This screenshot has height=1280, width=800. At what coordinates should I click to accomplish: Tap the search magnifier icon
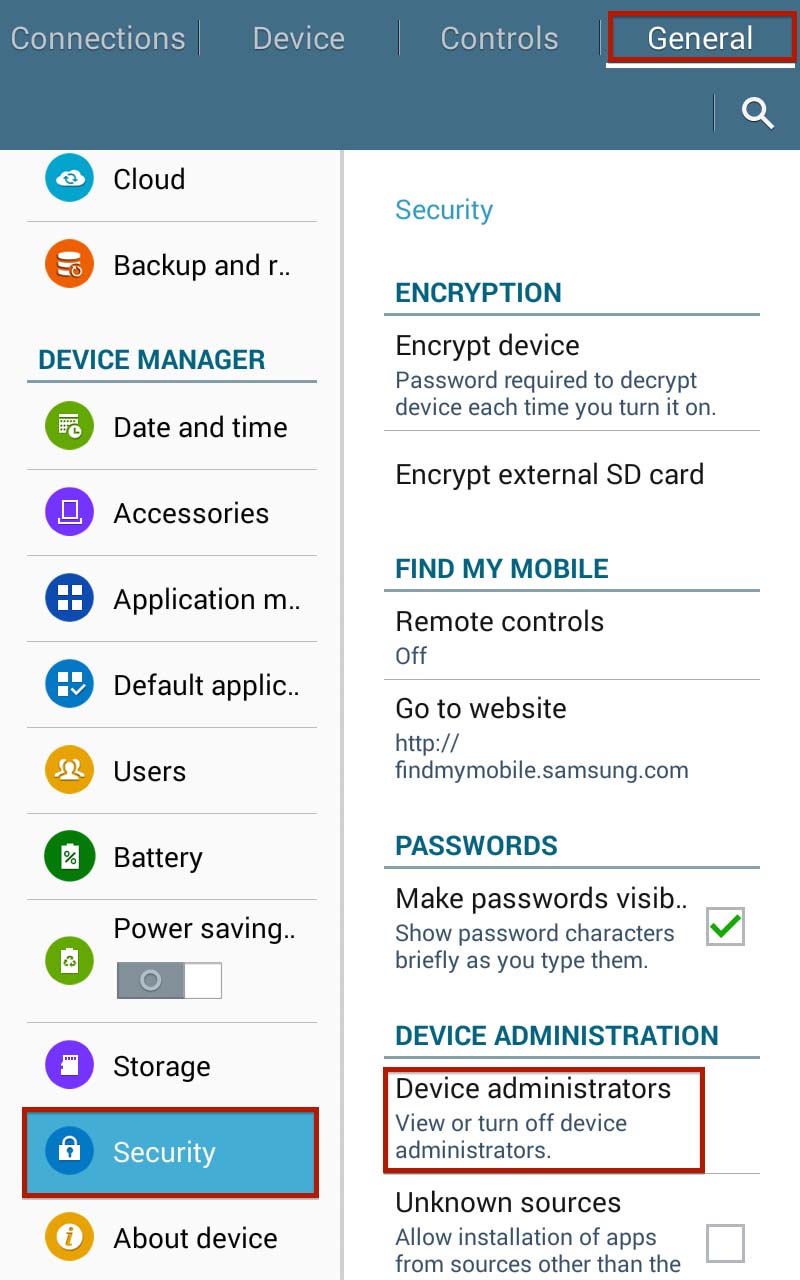pyautogui.click(x=758, y=114)
